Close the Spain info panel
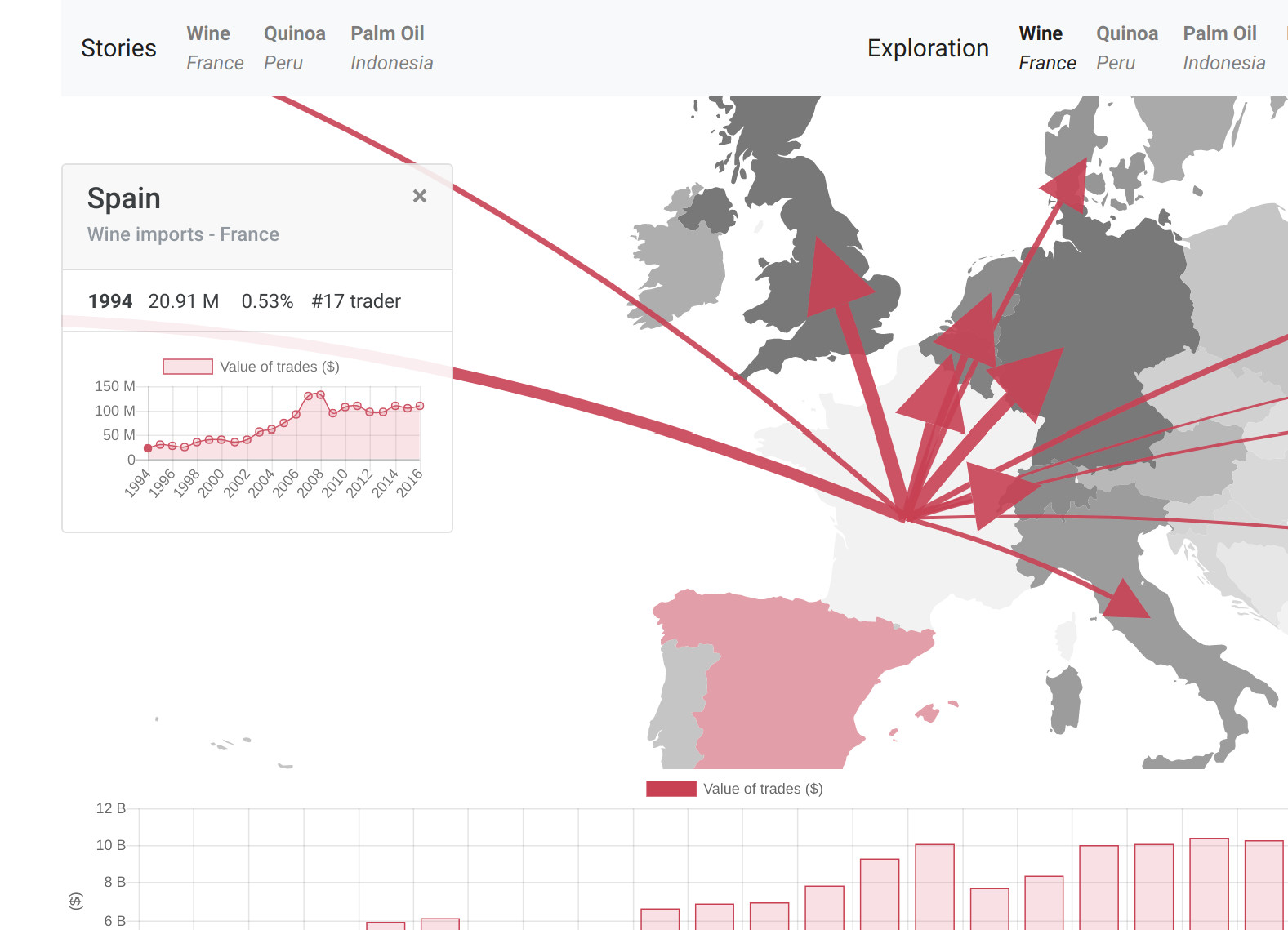 (420, 196)
